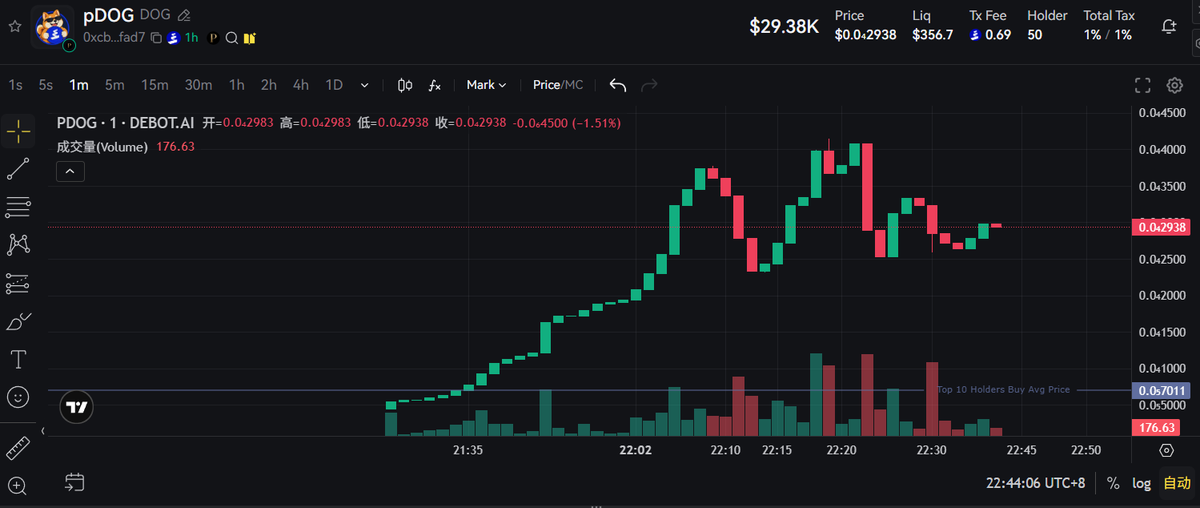Expand more timeframes dropdown
This screenshot has height=508, width=1200.
(365, 86)
